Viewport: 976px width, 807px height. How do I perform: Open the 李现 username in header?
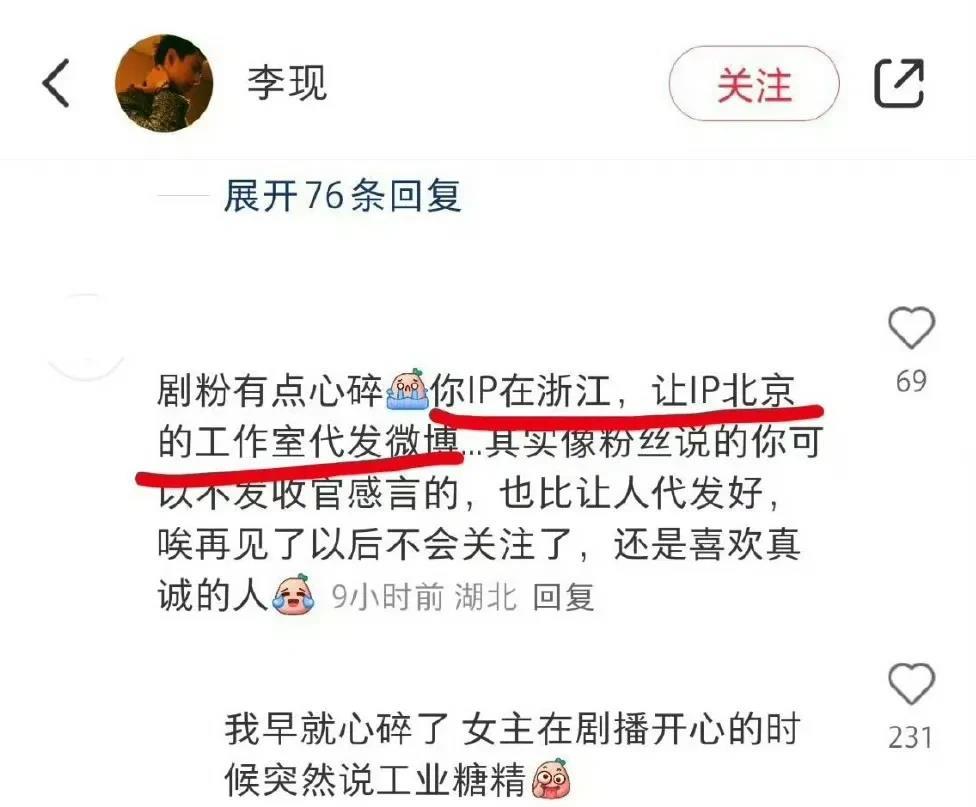287,83
